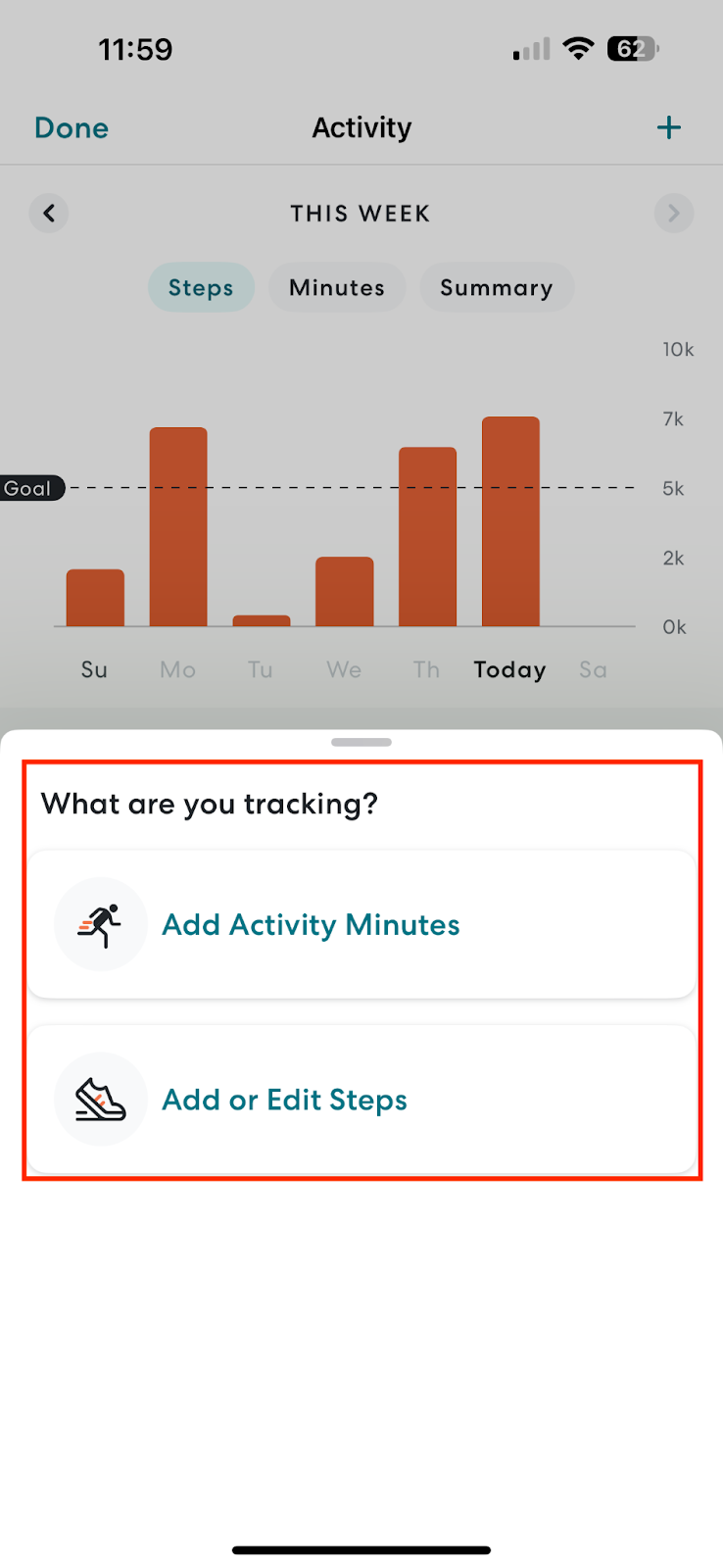Image resolution: width=723 pixels, height=1568 pixels.
Task: Tap the sneaker shoe icon
Action: [101, 1099]
